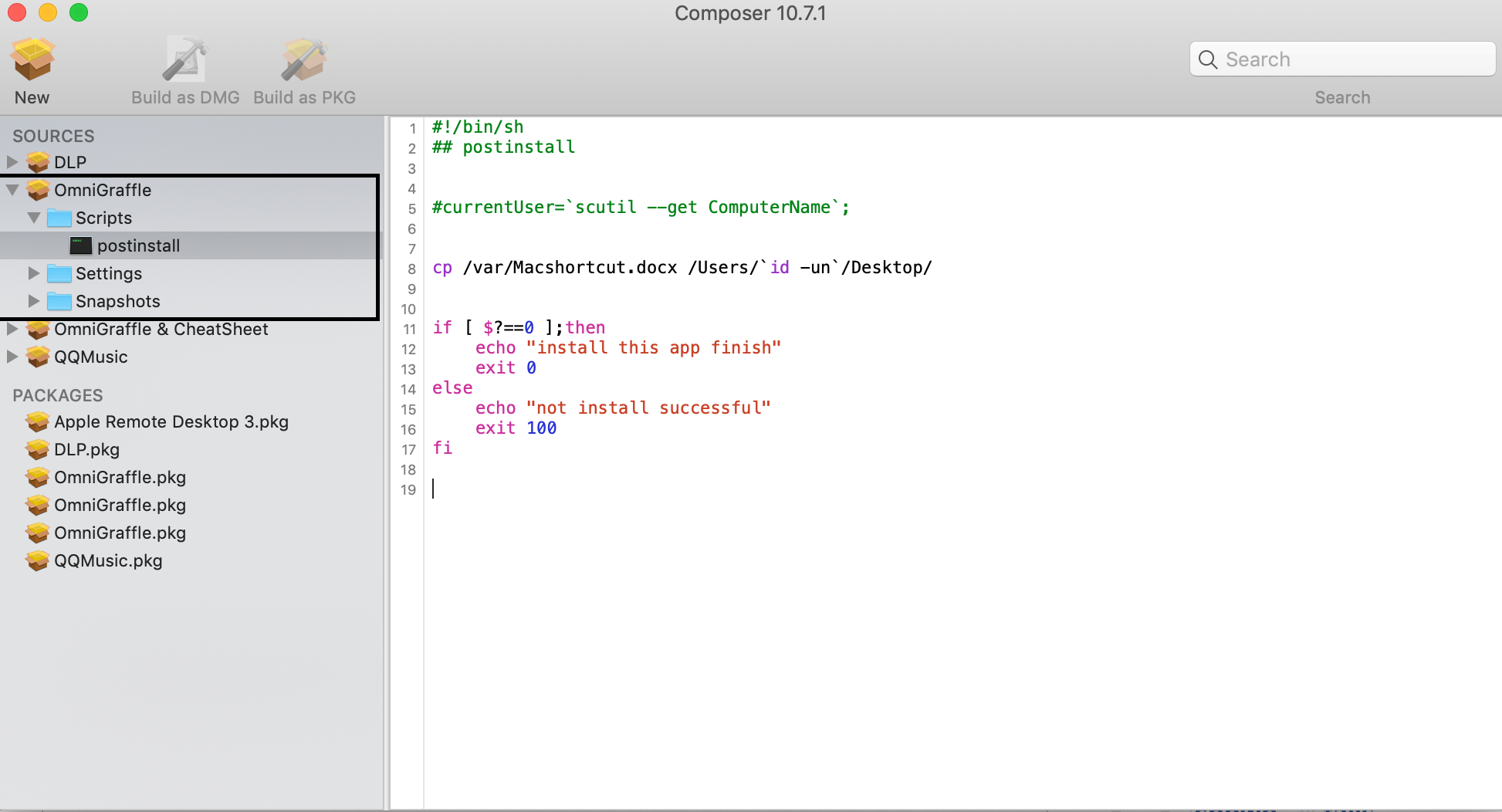The width and height of the screenshot is (1502, 812).
Task: Click the search magnifier icon
Action: (1208, 59)
